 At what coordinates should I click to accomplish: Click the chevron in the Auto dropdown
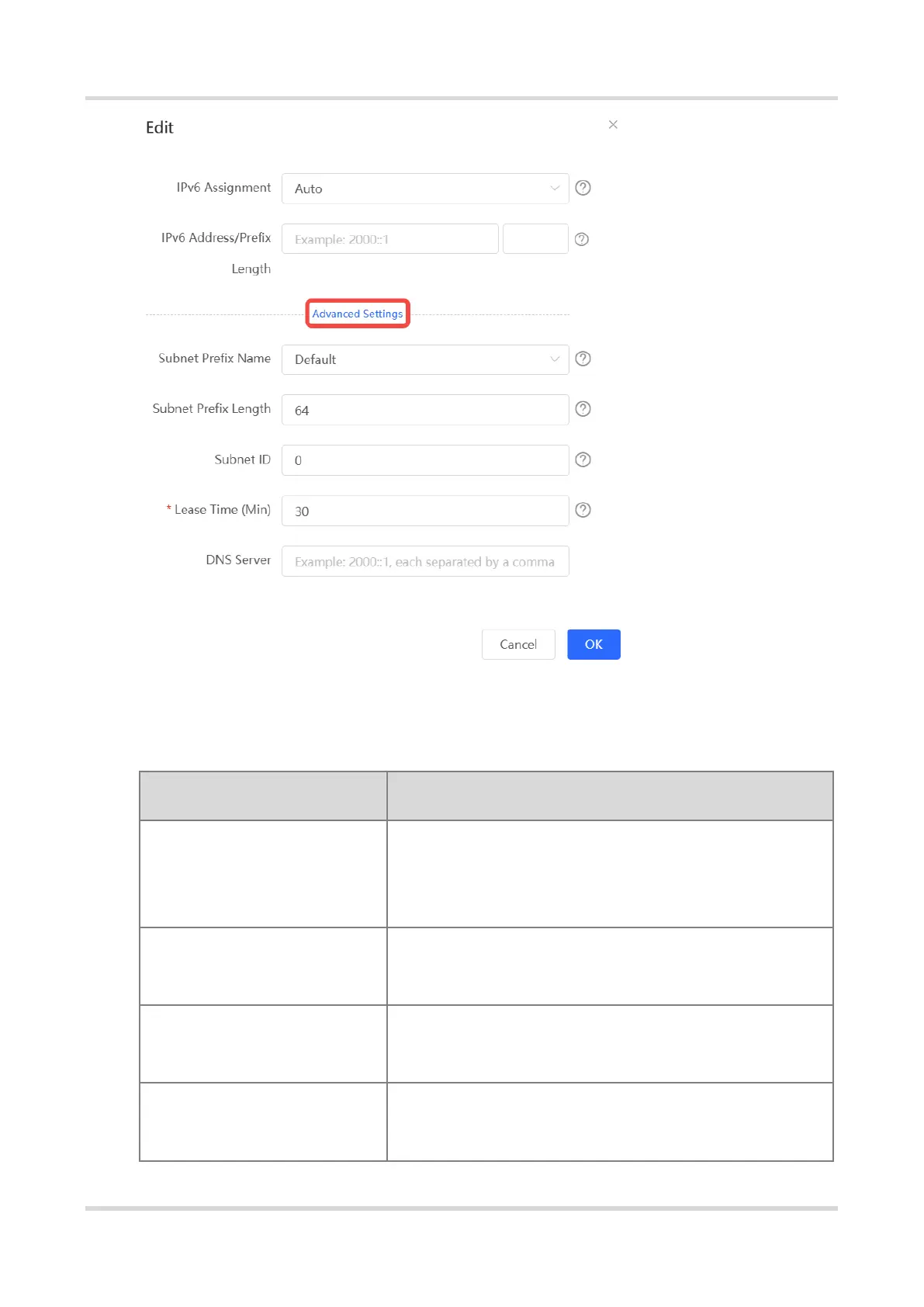pos(555,189)
